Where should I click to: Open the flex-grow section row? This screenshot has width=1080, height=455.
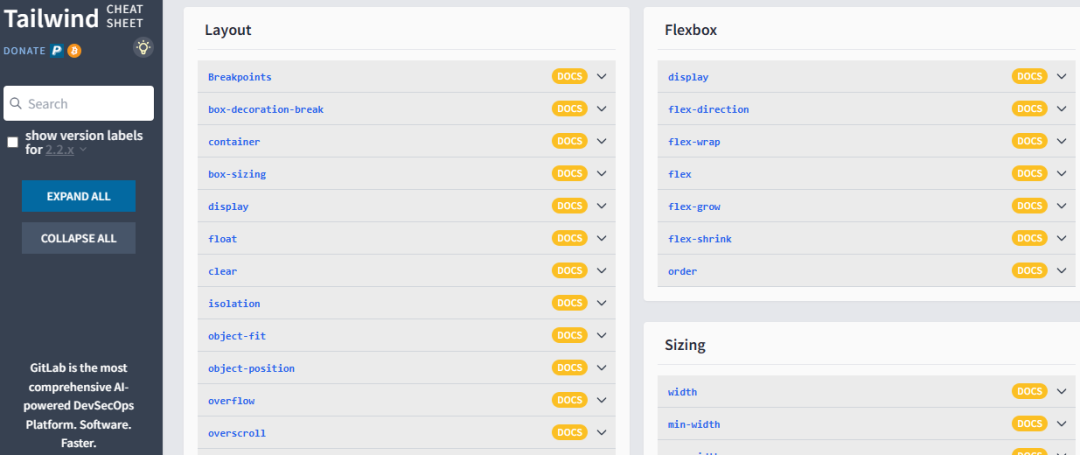tap(866, 206)
